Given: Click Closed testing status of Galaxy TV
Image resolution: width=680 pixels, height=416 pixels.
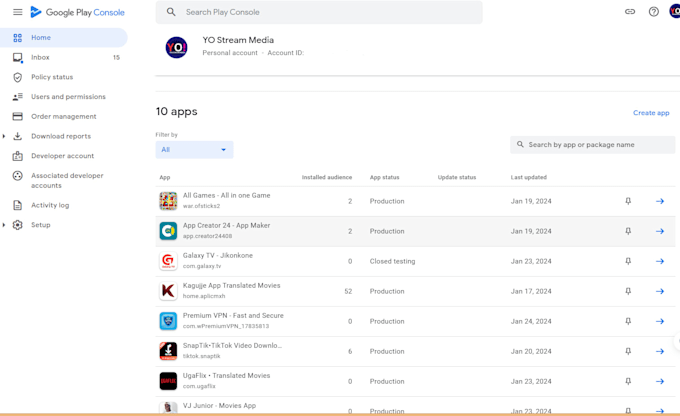Looking at the screenshot, I should pyautogui.click(x=392, y=261).
